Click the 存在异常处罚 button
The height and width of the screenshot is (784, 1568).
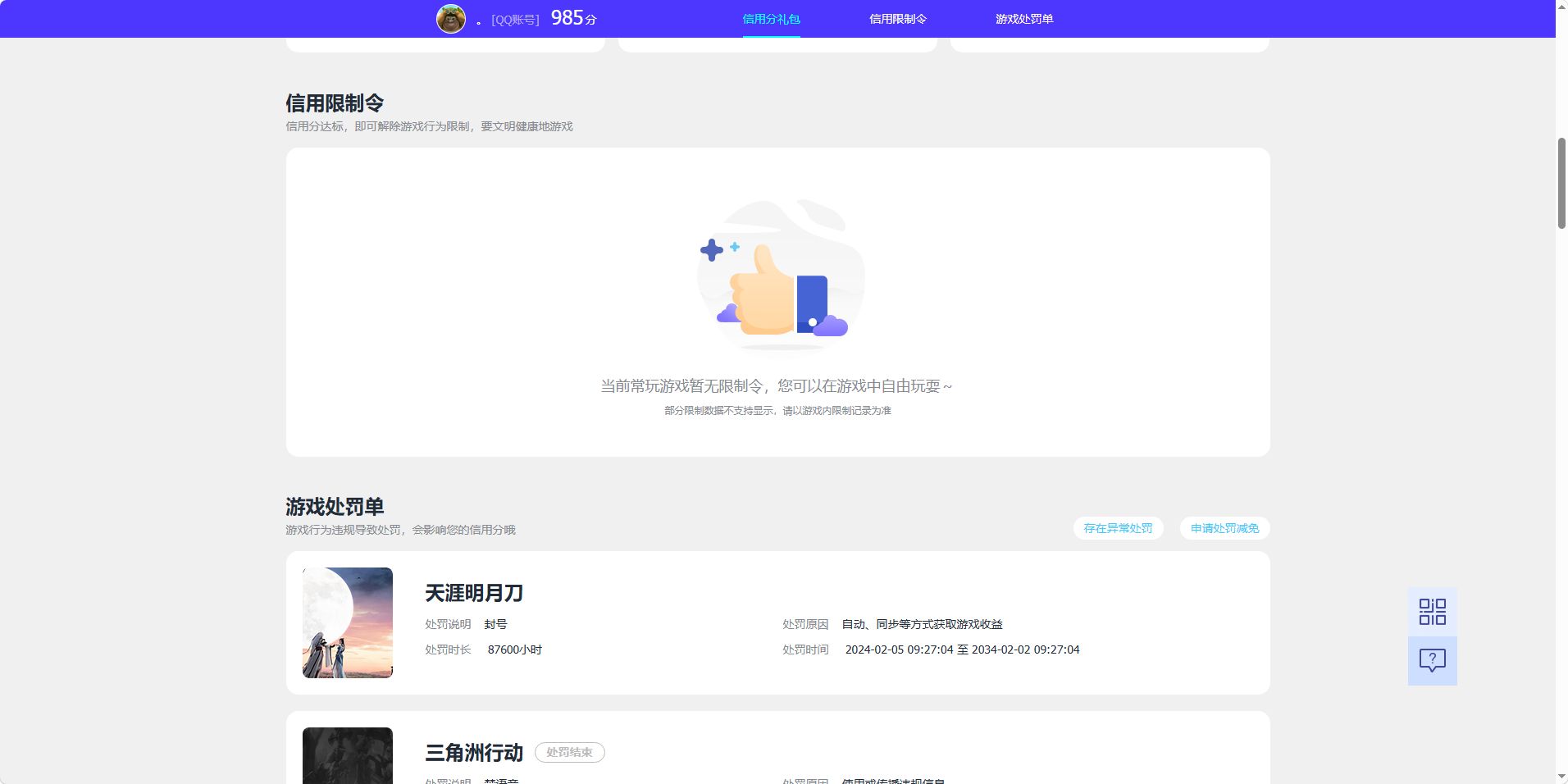pos(1118,528)
